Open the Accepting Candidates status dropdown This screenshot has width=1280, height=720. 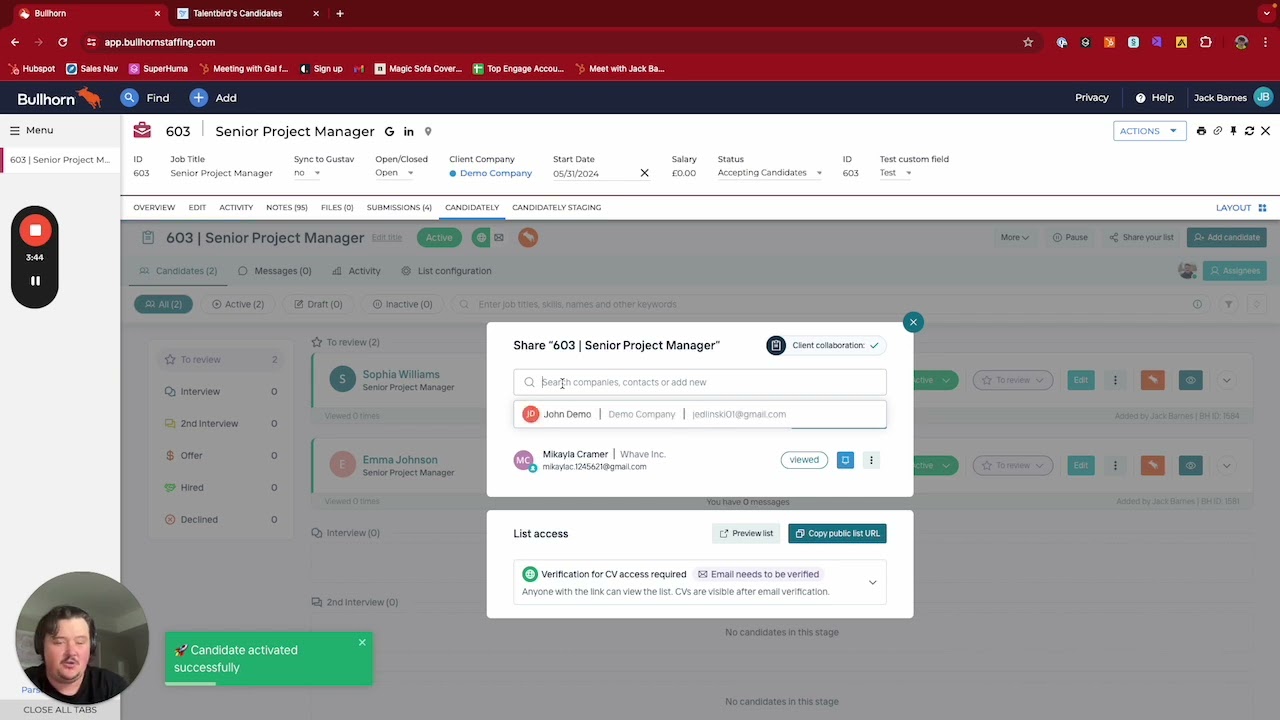769,173
